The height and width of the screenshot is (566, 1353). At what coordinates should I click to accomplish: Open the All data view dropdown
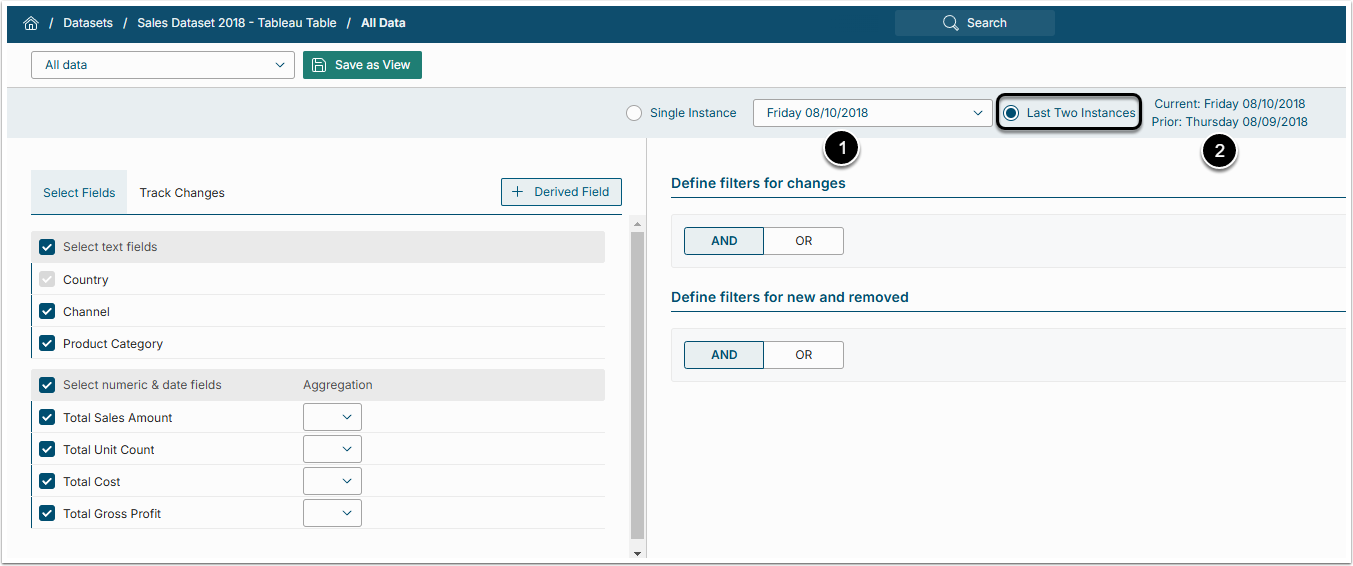[163, 65]
